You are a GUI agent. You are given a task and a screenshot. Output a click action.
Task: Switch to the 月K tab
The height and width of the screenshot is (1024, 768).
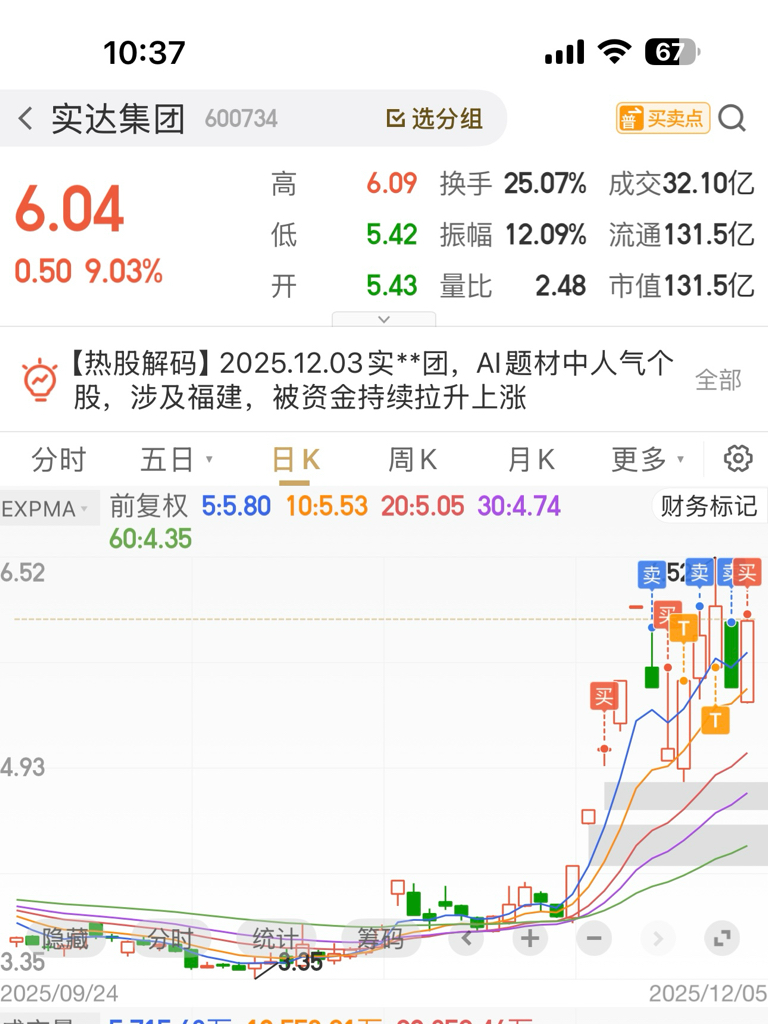[531, 460]
